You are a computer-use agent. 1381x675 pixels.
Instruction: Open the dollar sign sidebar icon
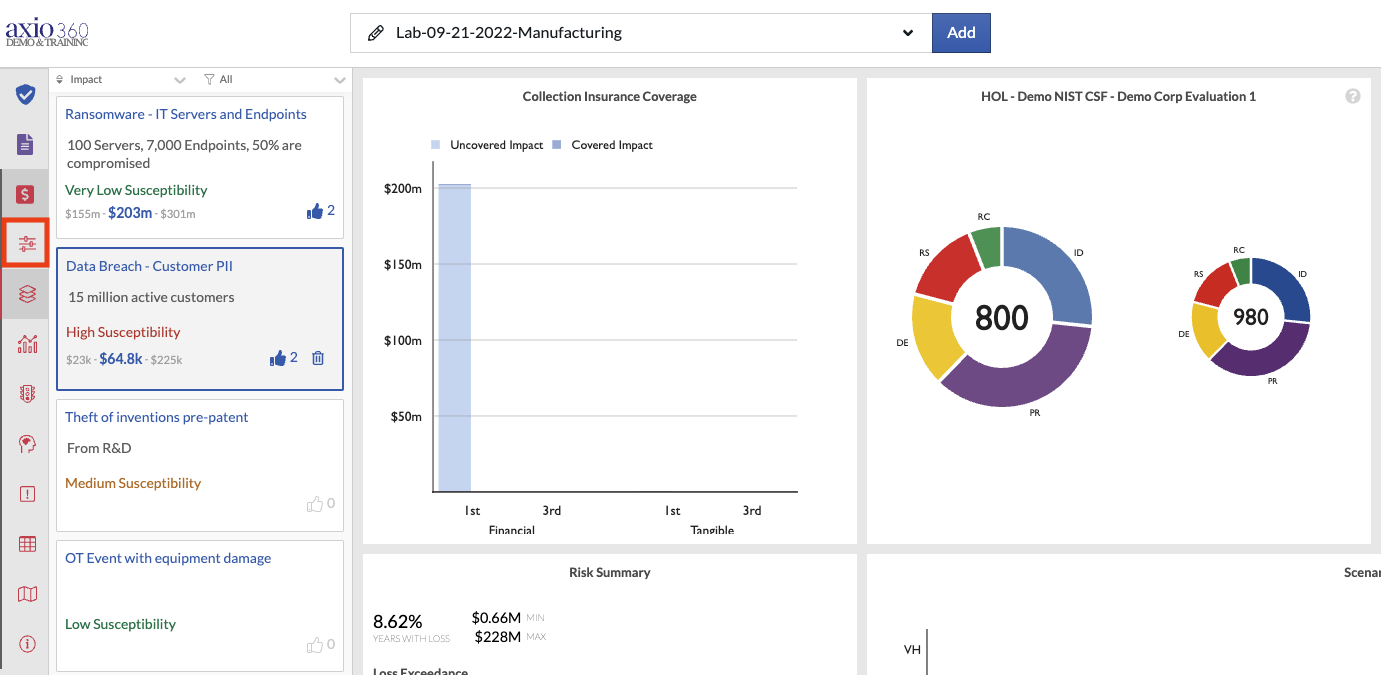click(x=26, y=194)
